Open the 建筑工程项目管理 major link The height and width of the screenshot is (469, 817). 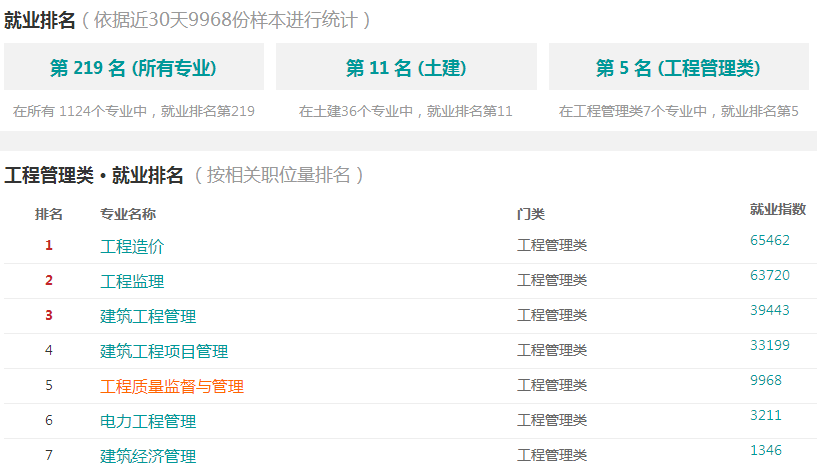point(164,351)
